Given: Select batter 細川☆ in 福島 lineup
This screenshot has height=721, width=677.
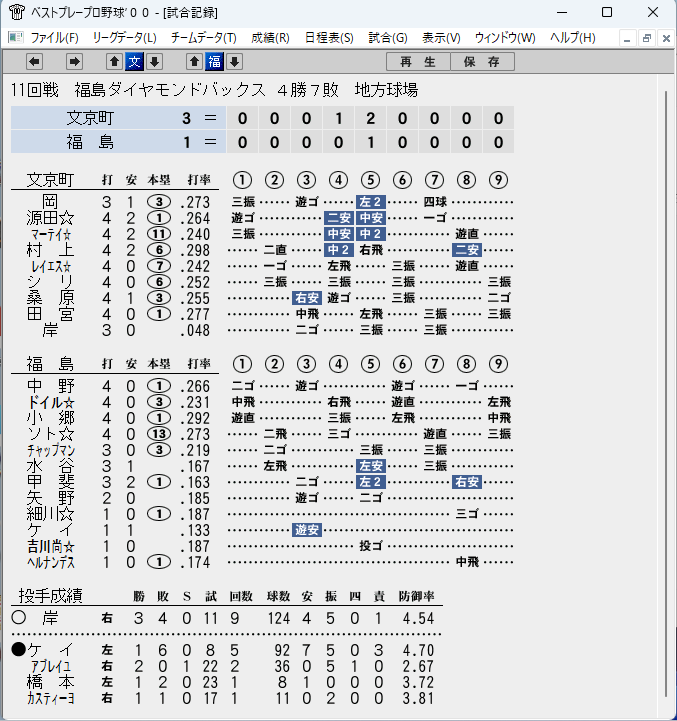Looking at the screenshot, I should pos(50,514).
